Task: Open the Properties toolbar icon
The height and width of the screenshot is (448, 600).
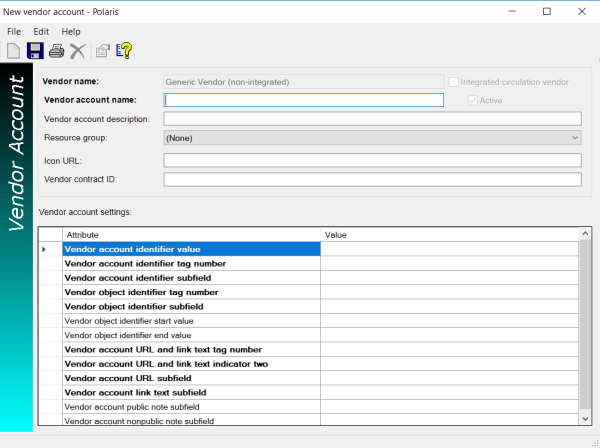Action: 102,51
